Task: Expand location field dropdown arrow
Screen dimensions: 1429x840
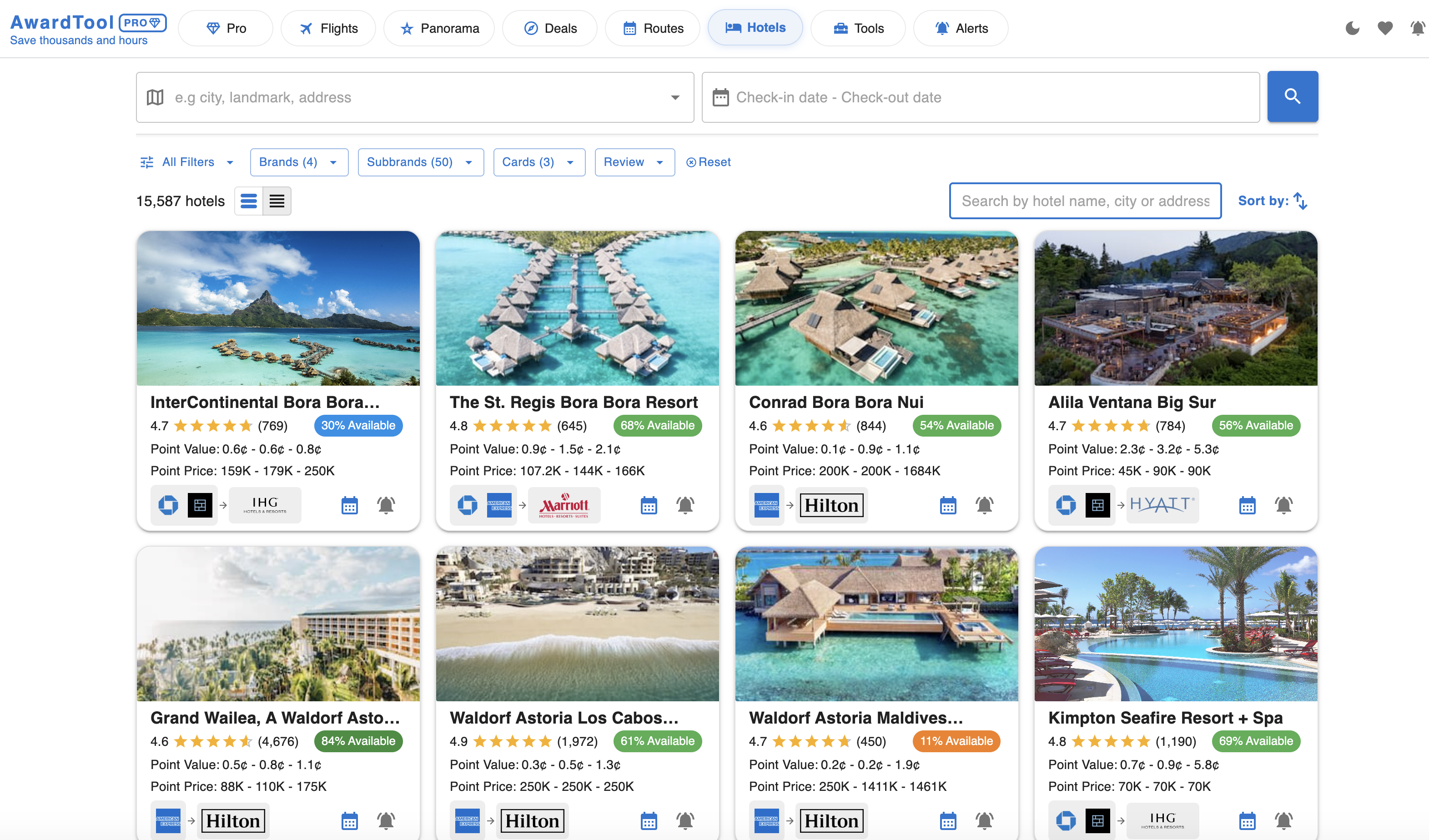Action: tap(675, 97)
